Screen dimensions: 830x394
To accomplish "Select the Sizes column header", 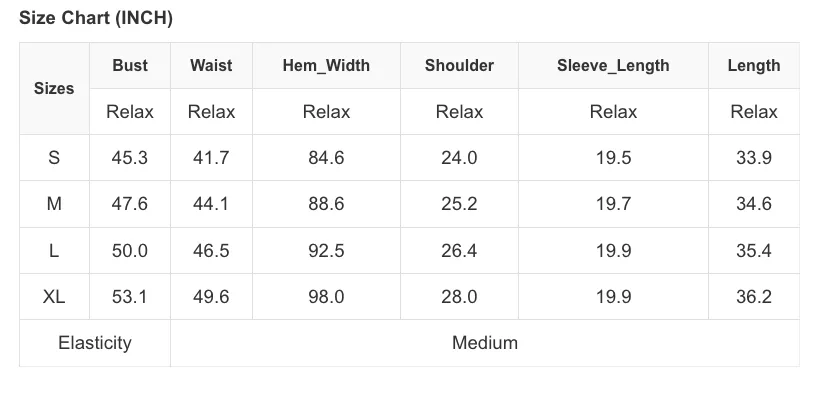I will [54, 88].
